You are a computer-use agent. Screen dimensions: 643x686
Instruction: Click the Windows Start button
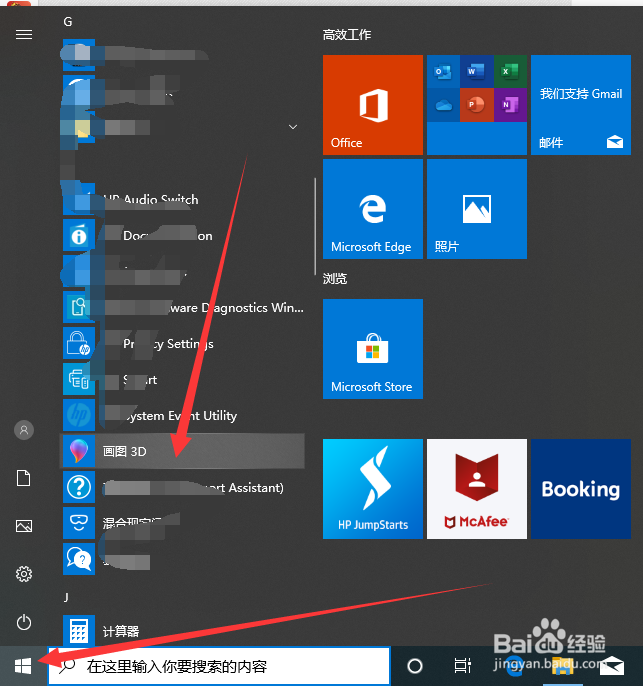pos(23,666)
